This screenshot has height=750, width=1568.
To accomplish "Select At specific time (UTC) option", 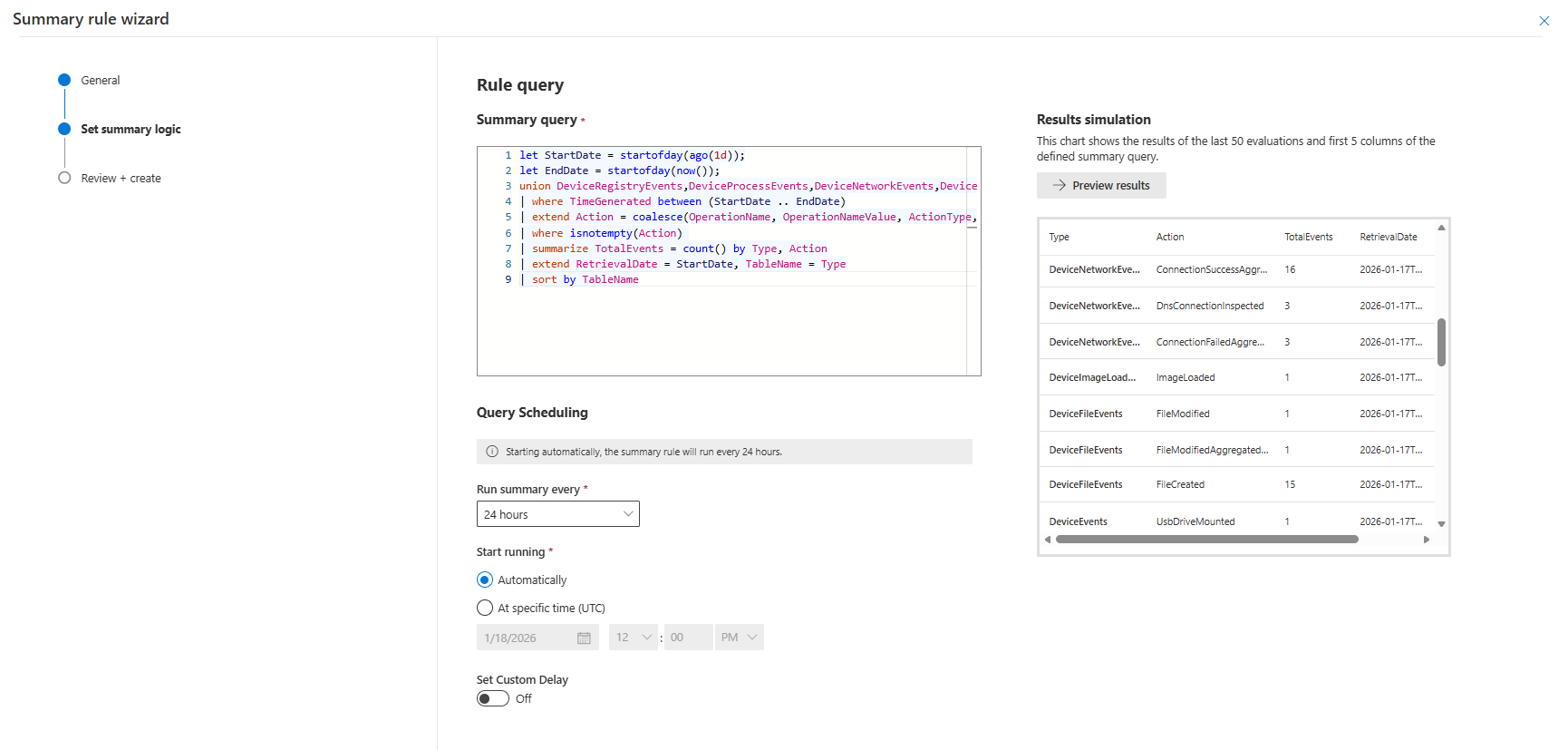I will tap(485, 609).
